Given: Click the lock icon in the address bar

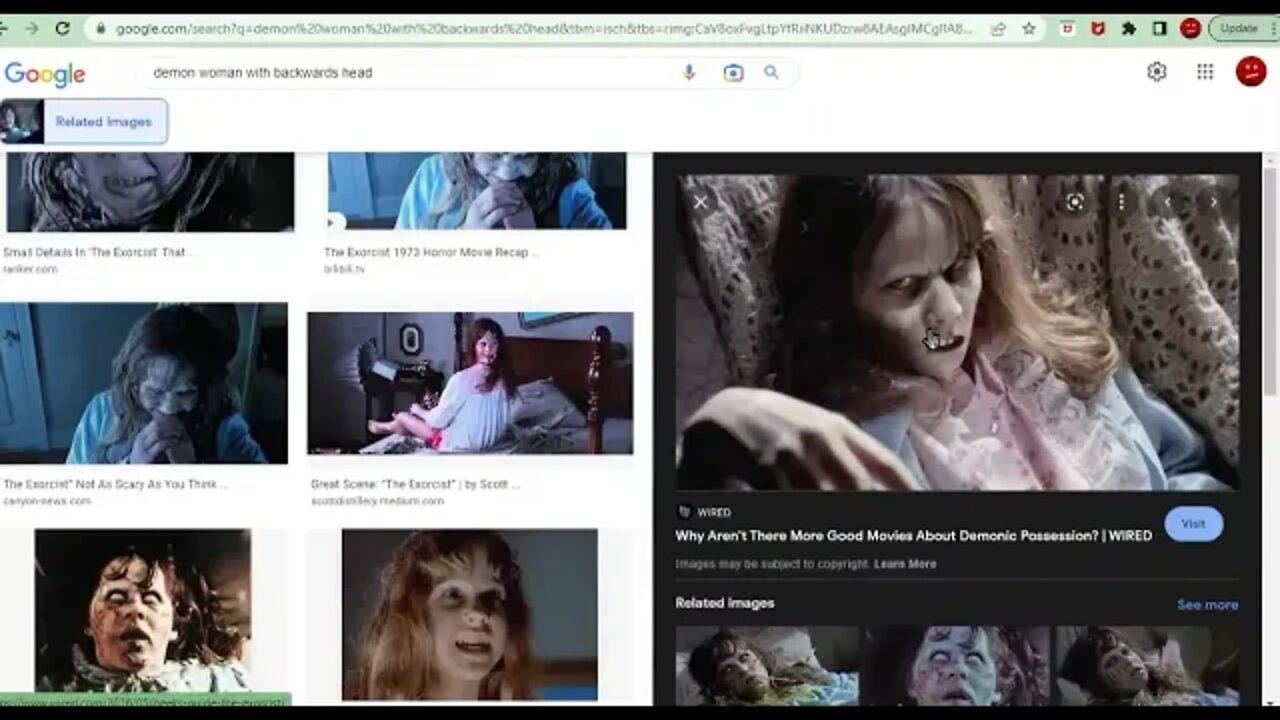Looking at the screenshot, I should coord(100,29).
